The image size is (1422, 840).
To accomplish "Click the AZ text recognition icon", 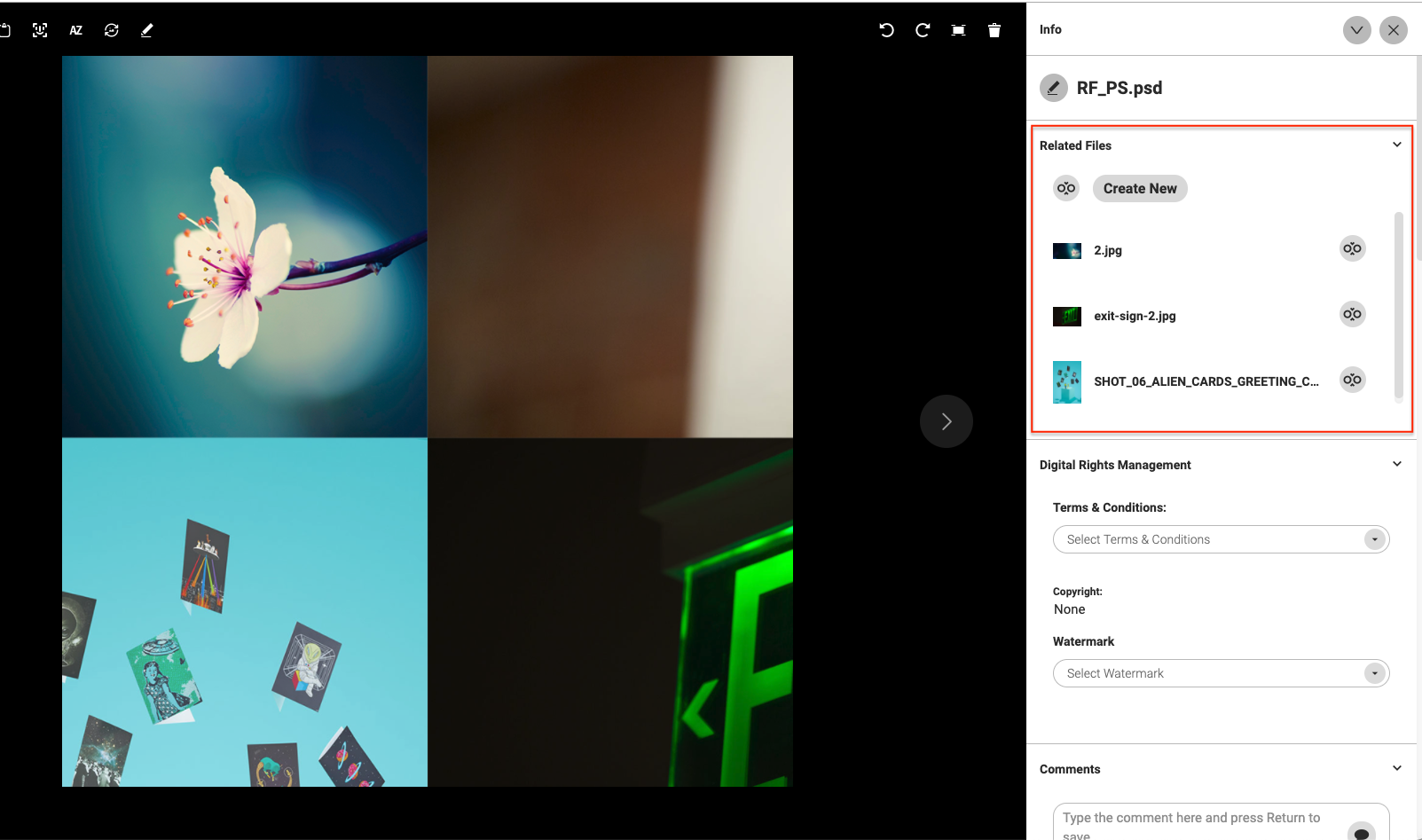I will coord(76,30).
